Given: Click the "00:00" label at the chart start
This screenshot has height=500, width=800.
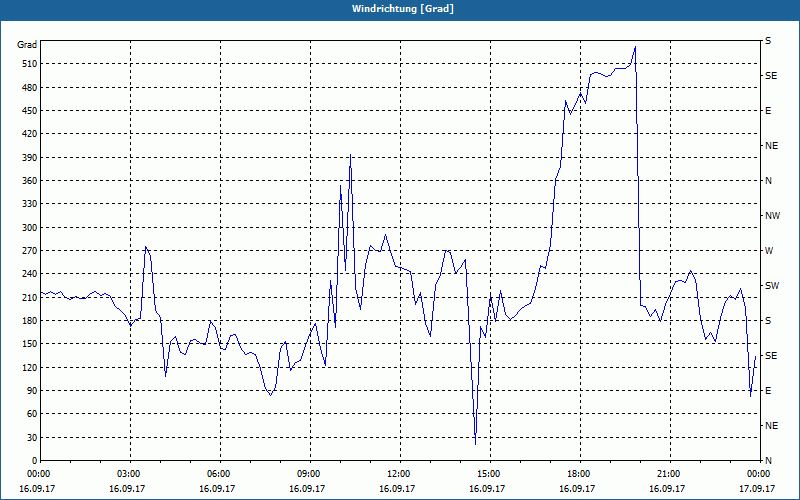Looking at the screenshot, I should tap(37, 474).
